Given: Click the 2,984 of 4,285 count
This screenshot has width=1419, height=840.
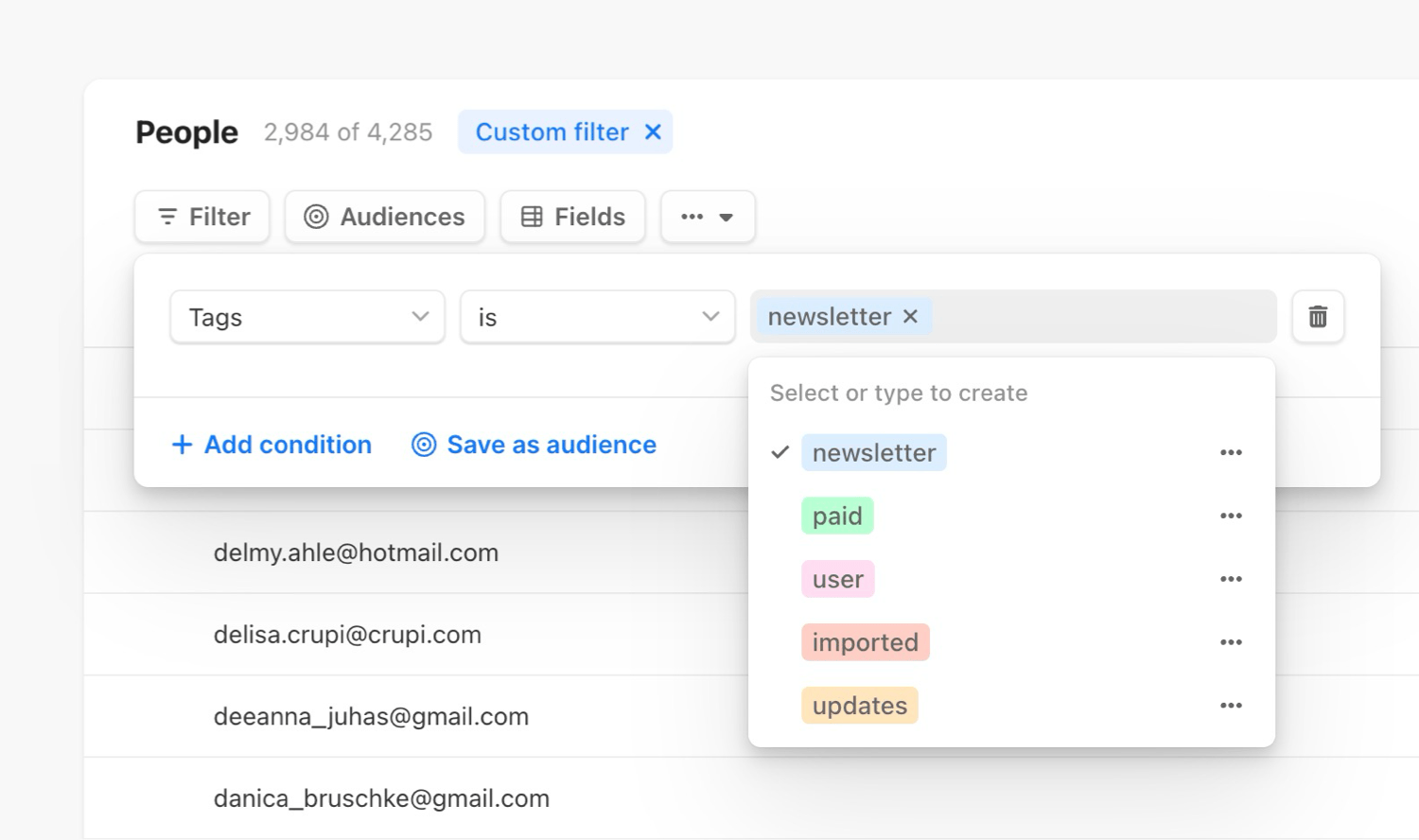Looking at the screenshot, I should (348, 132).
